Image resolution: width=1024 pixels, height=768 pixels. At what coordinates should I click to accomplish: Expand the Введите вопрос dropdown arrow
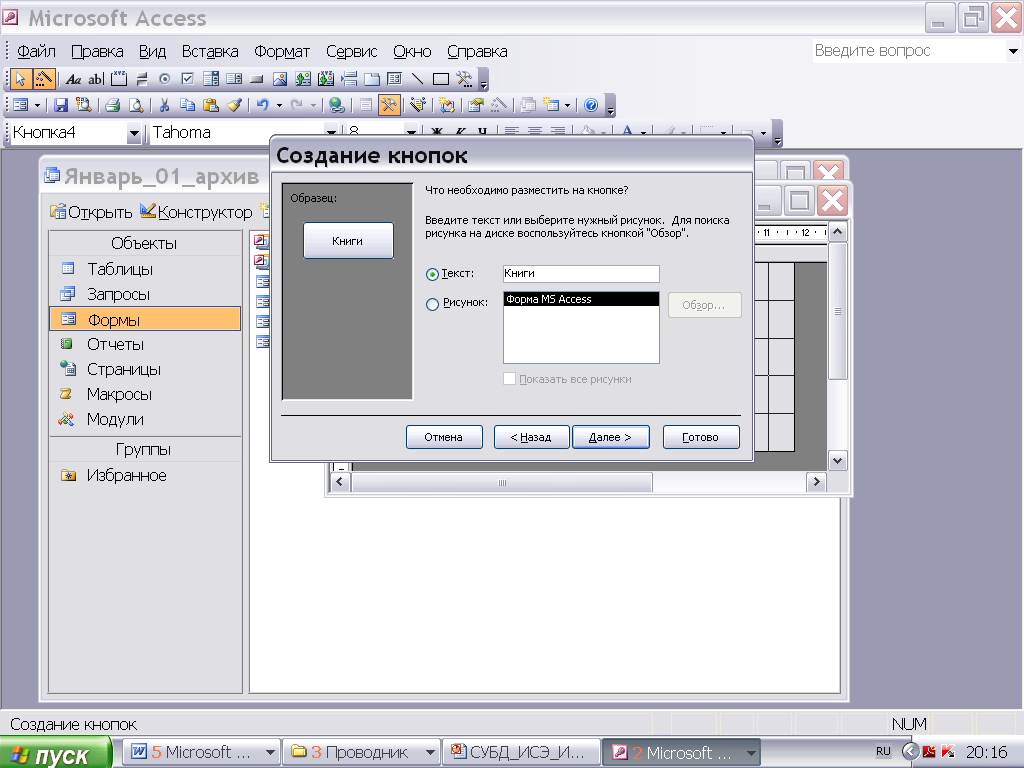1013,51
